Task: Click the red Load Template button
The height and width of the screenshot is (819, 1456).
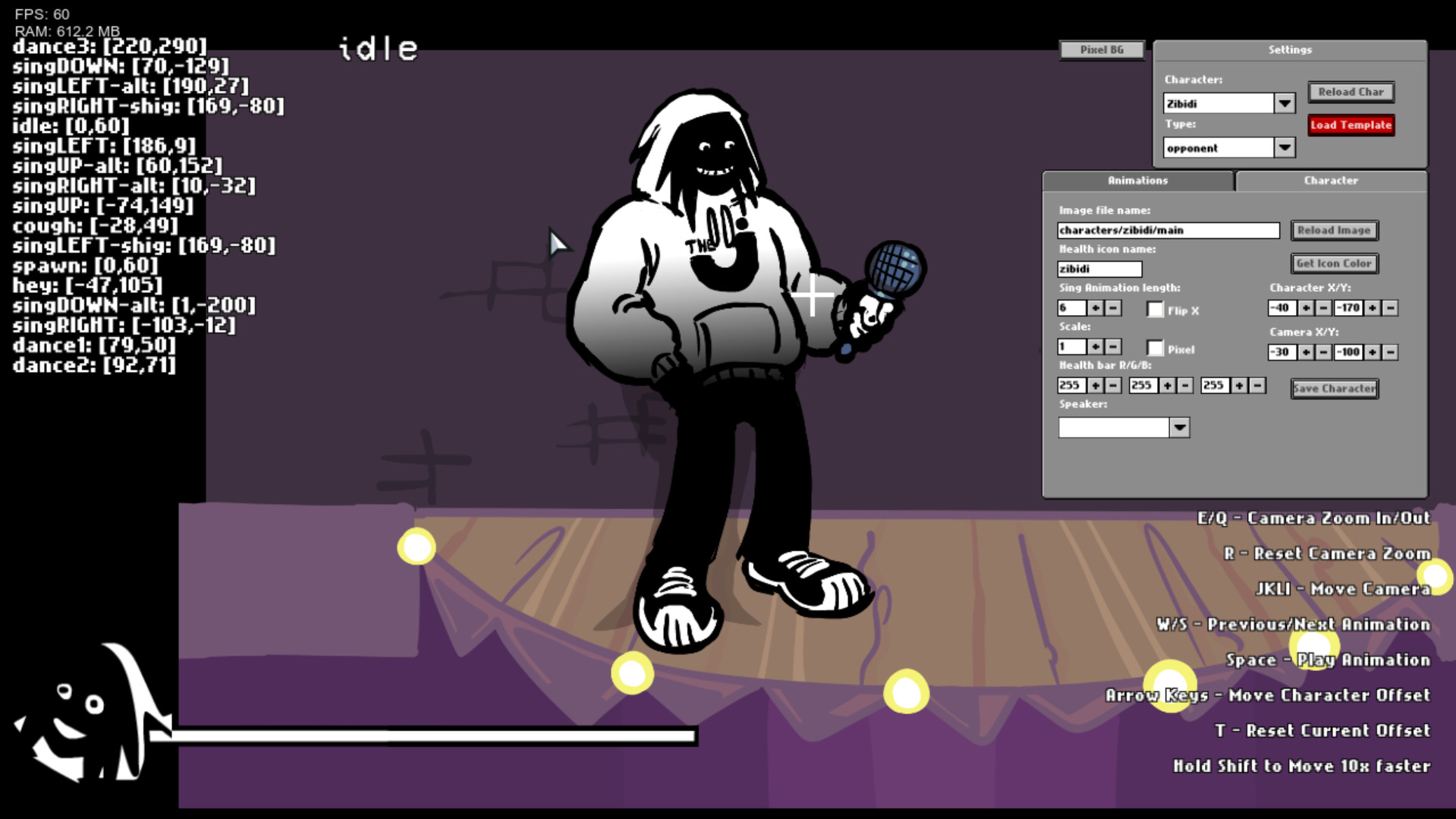Action: point(1351,125)
